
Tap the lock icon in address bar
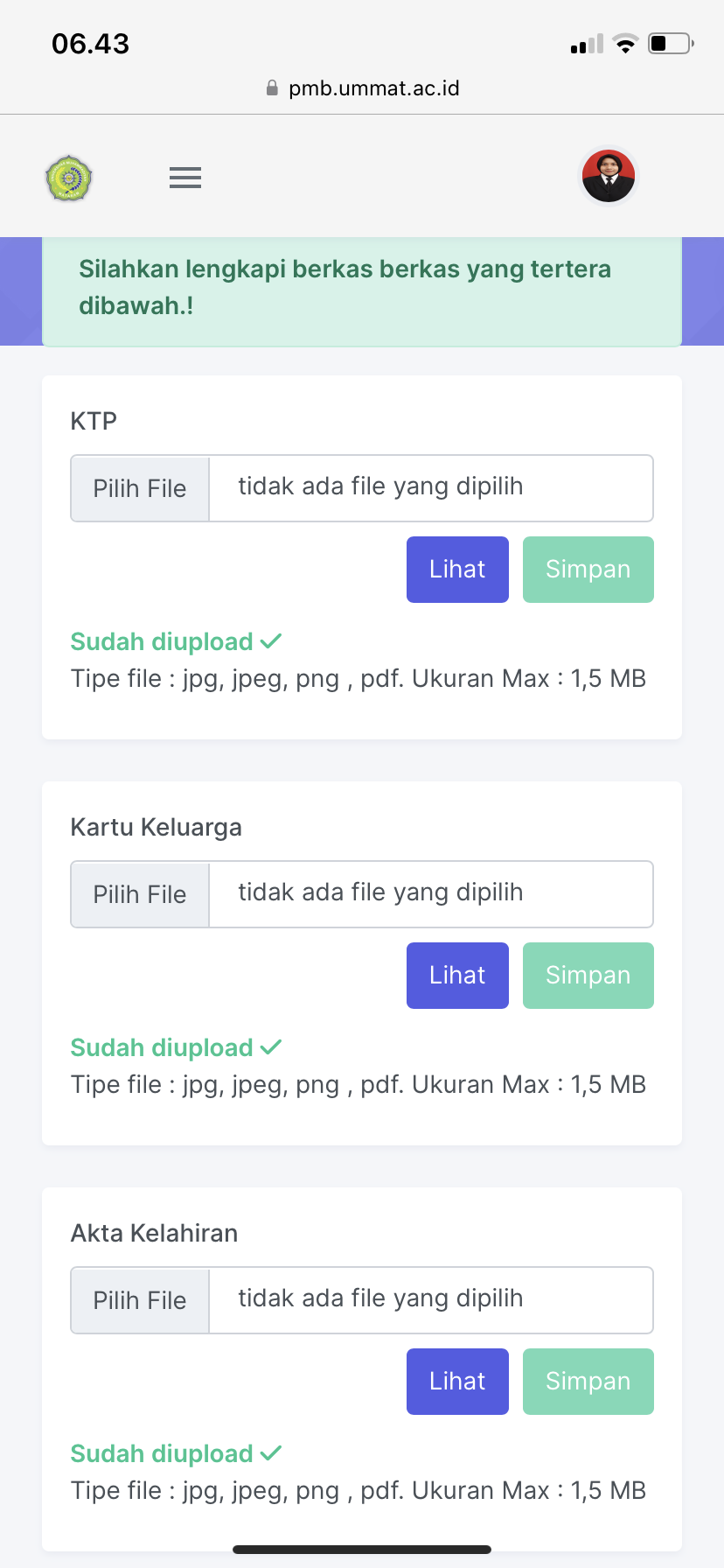[272, 88]
